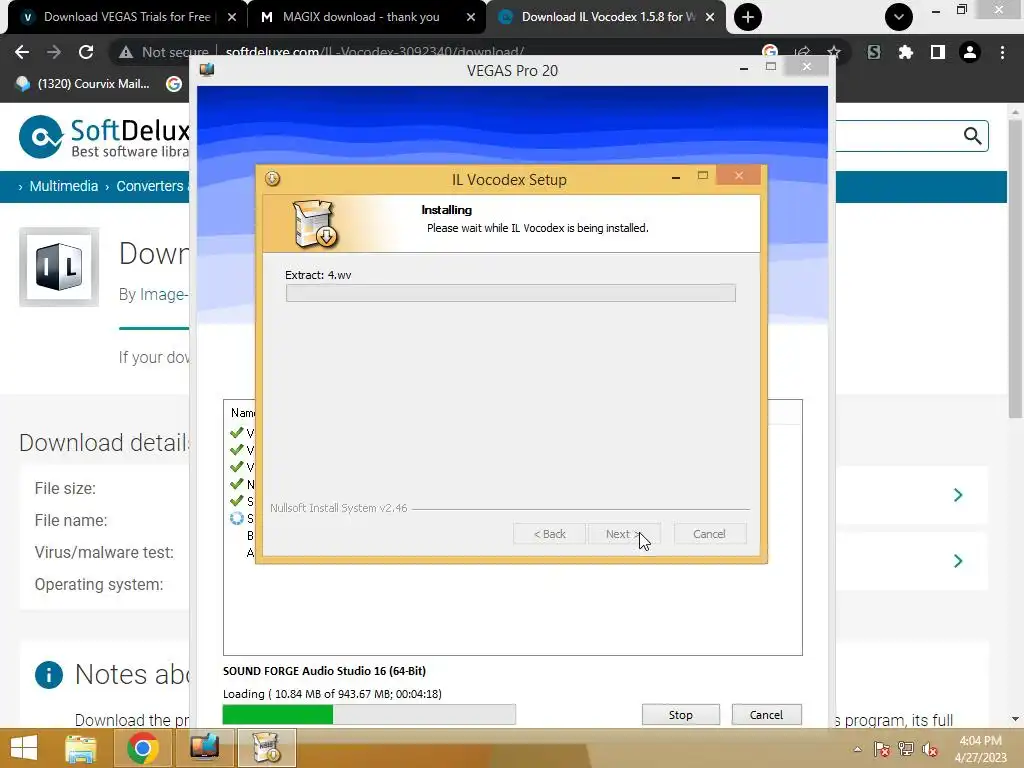Open the VEGAS installer taskbar icon
The height and width of the screenshot is (768, 1024).
point(204,748)
